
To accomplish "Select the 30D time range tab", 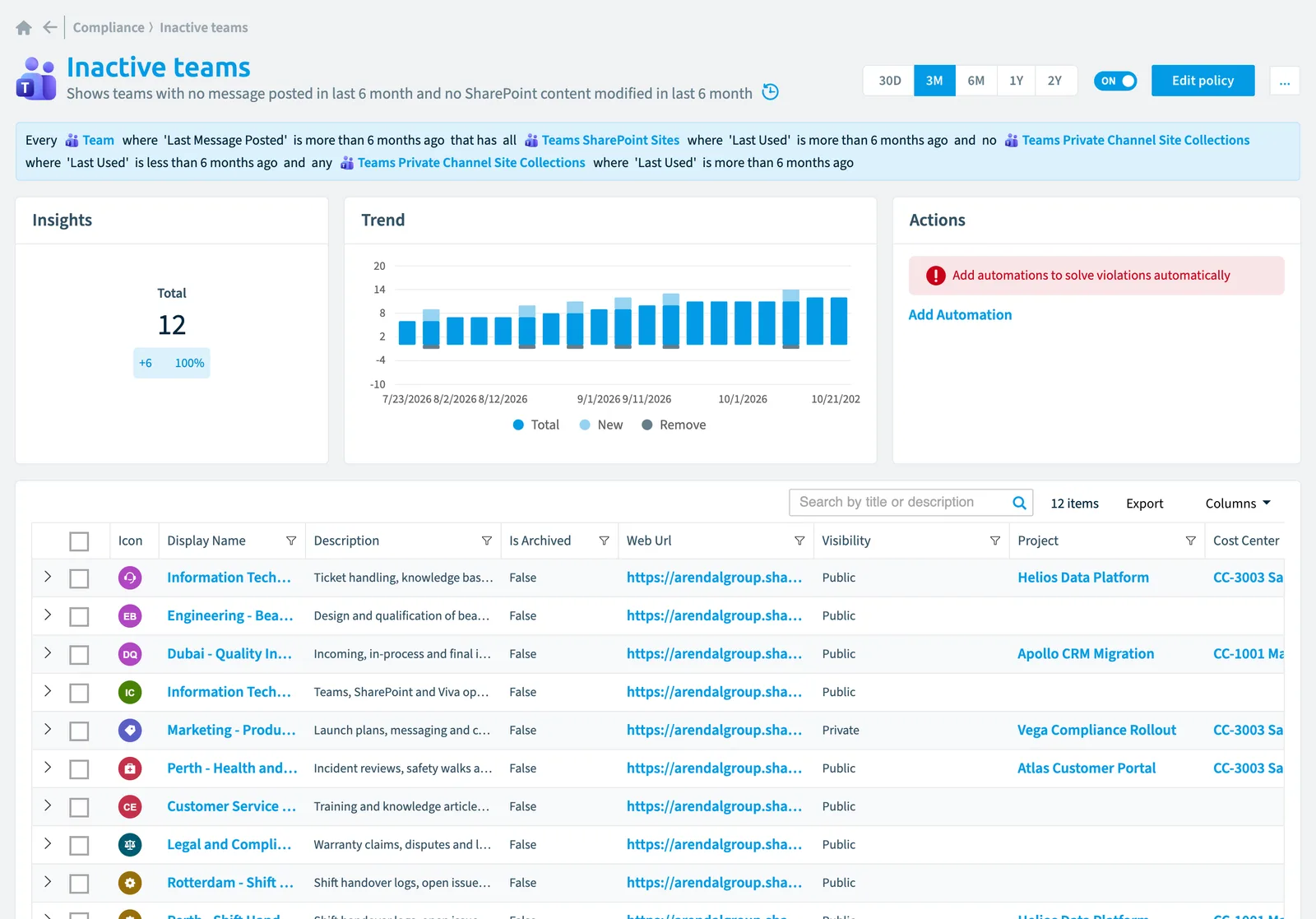I will [889, 81].
